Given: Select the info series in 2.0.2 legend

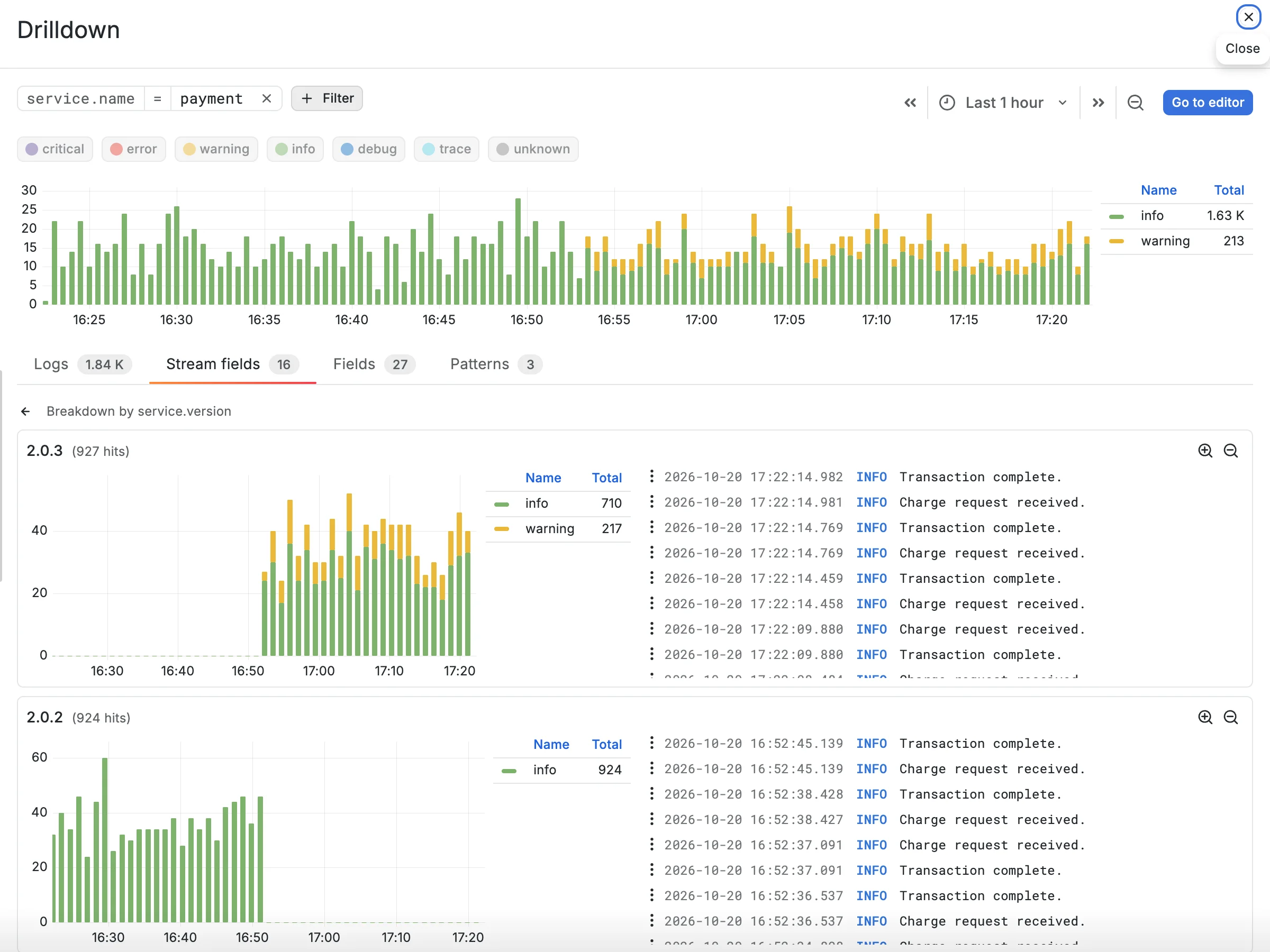Looking at the screenshot, I should 562,770.
